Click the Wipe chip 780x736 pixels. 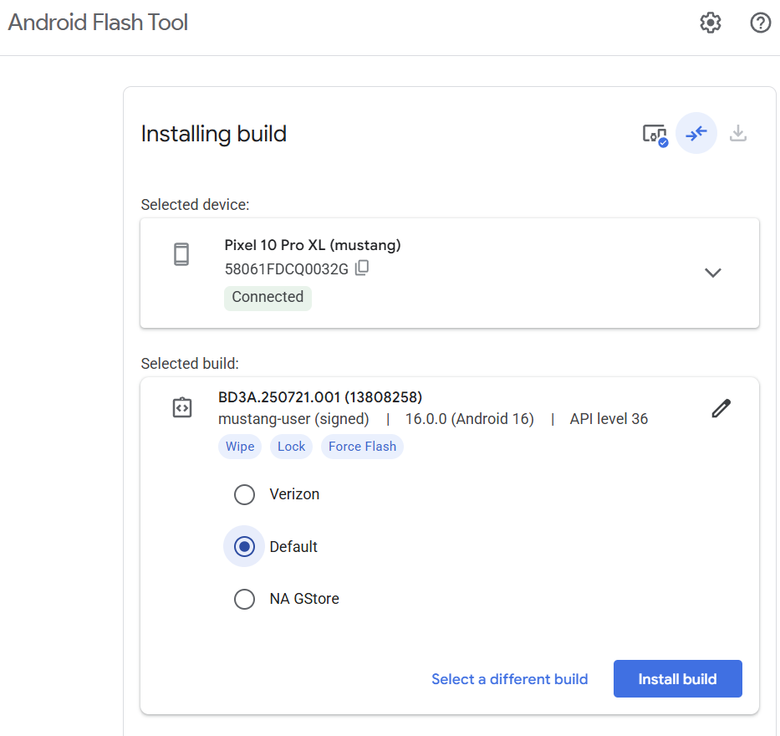pyautogui.click(x=240, y=447)
